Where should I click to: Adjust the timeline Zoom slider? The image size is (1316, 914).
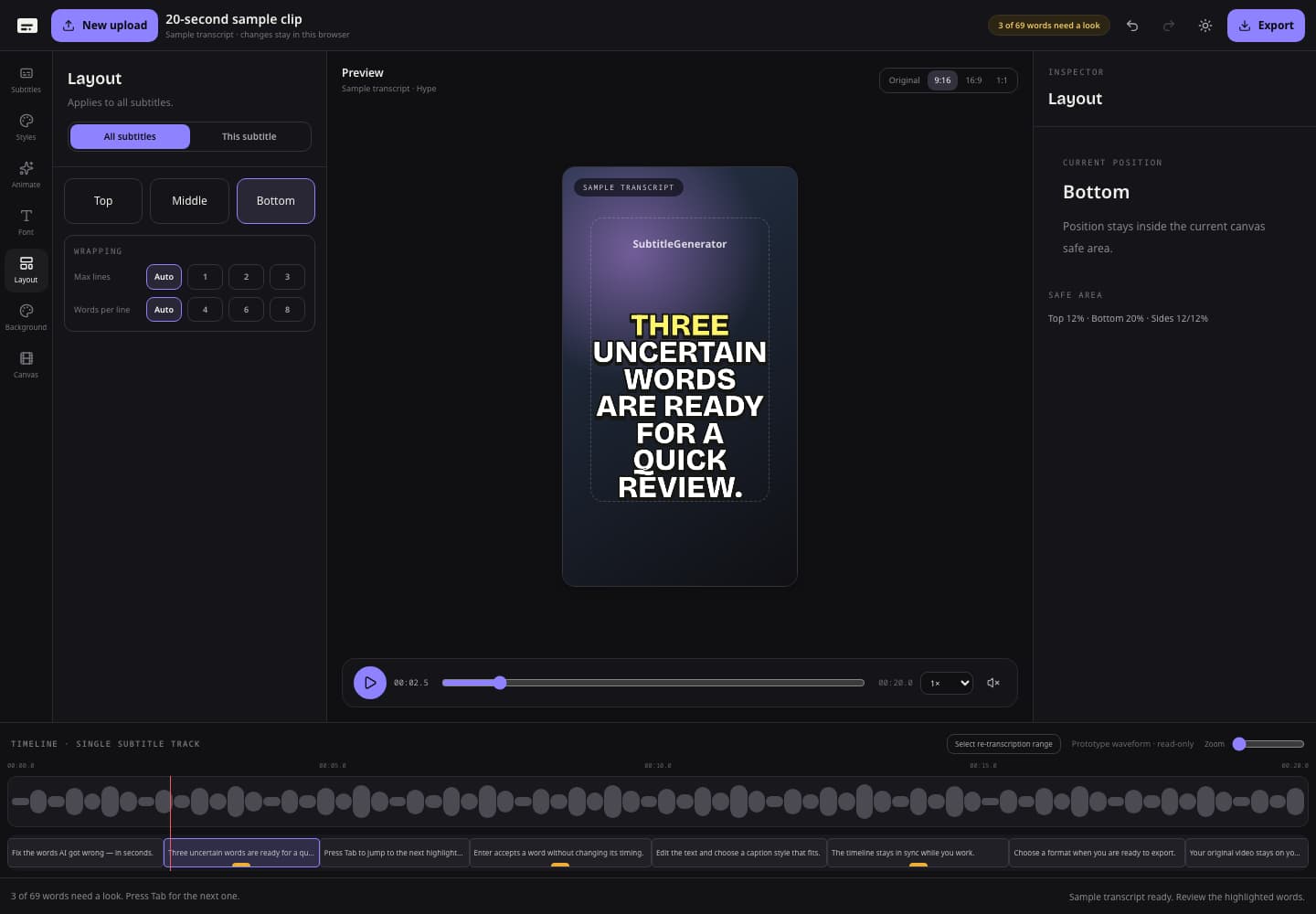coord(1268,744)
